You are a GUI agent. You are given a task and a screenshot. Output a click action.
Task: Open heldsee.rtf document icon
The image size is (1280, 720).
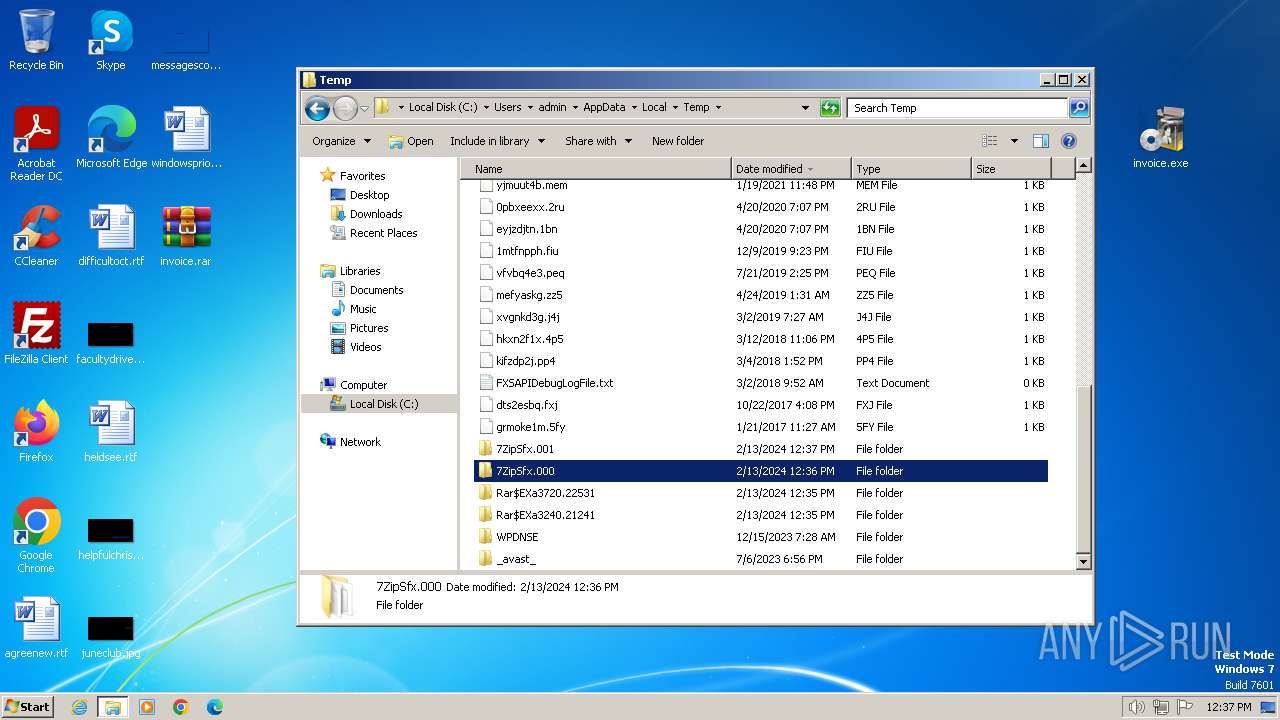(x=111, y=431)
